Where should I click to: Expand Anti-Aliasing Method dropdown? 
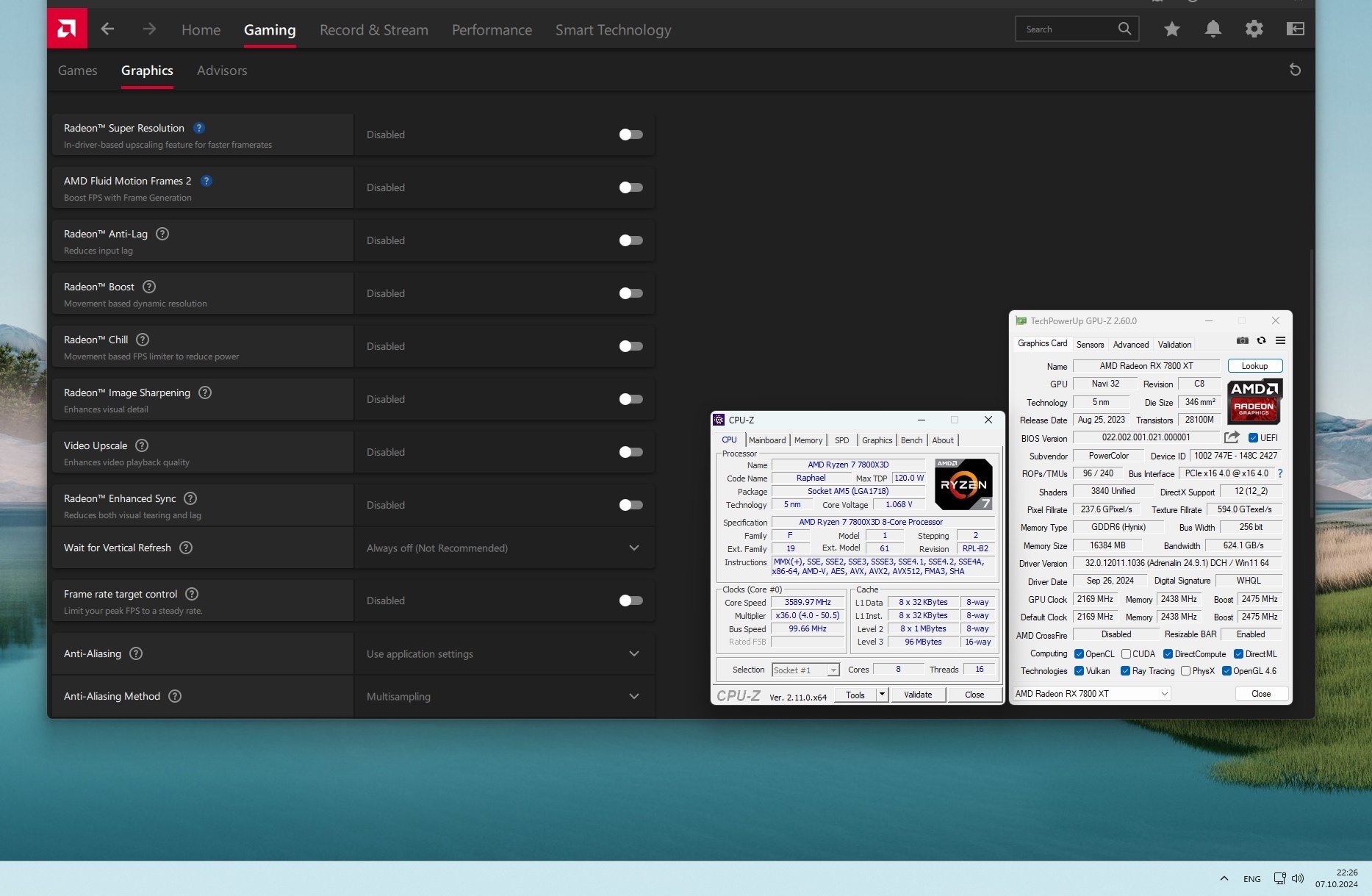pos(634,696)
